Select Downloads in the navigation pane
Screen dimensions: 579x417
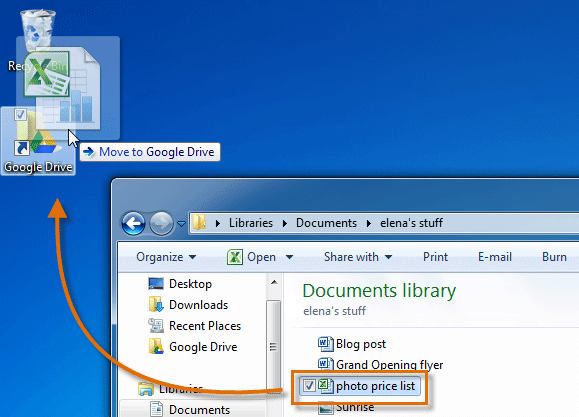pos(198,305)
